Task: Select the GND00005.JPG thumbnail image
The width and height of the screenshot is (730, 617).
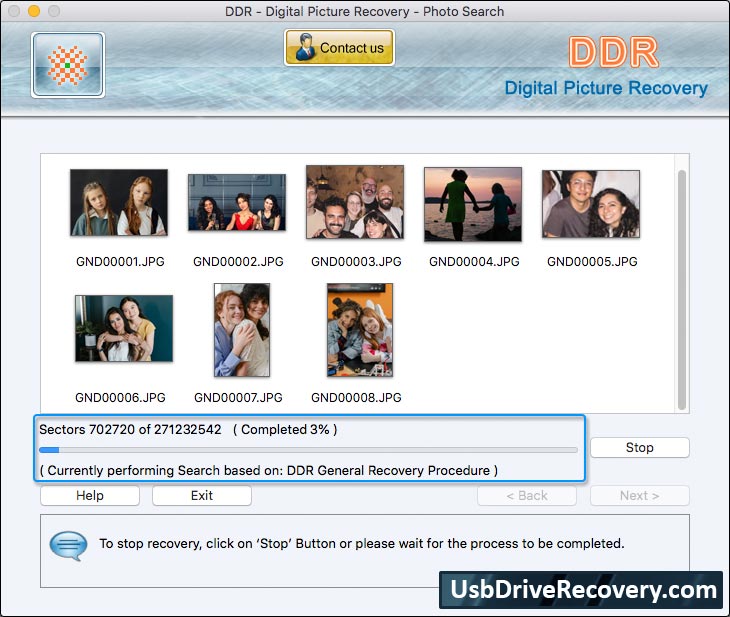Action: click(591, 204)
